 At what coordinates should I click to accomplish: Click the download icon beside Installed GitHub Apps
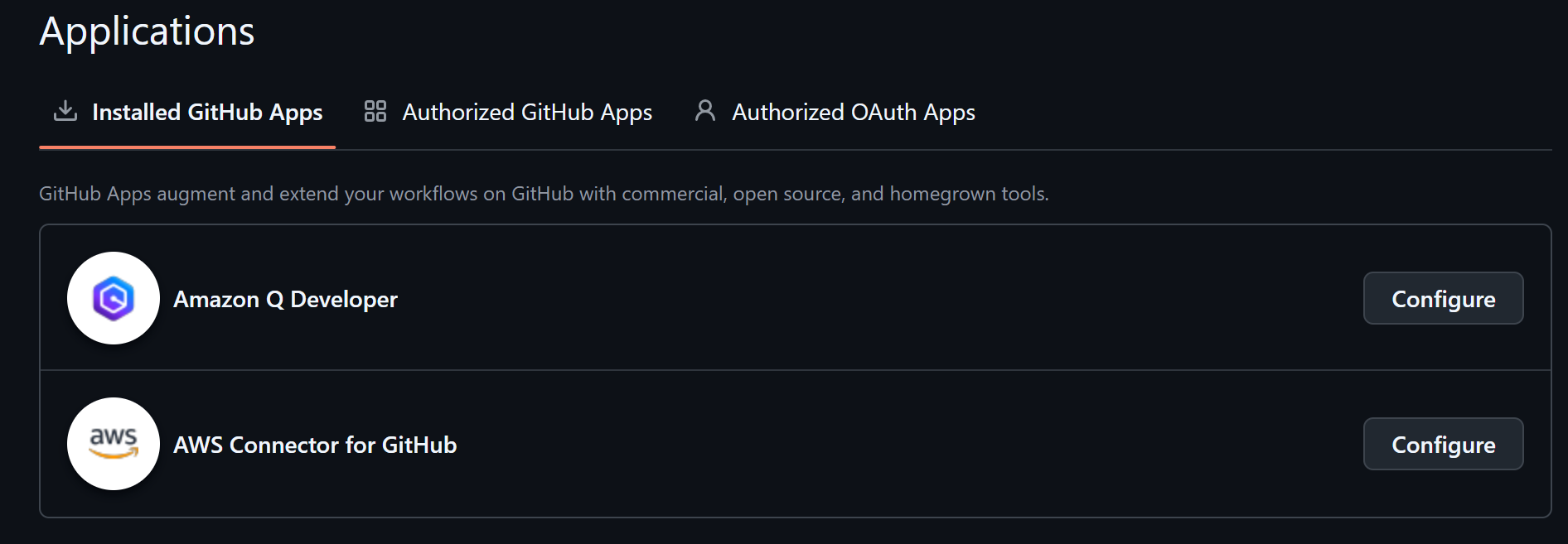(x=65, y=111)
